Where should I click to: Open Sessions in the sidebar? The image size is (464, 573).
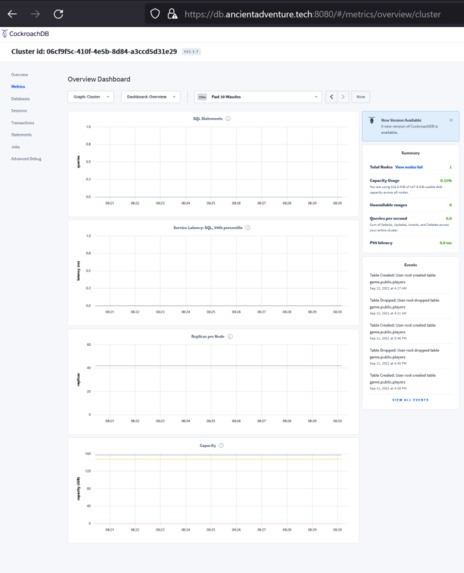(x=19, y=111)
